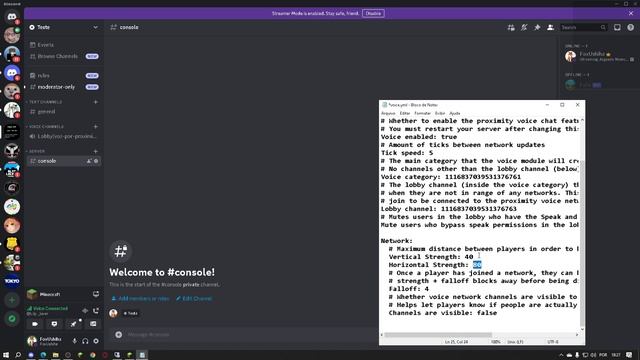Open the rules channel

click(64, 76)
